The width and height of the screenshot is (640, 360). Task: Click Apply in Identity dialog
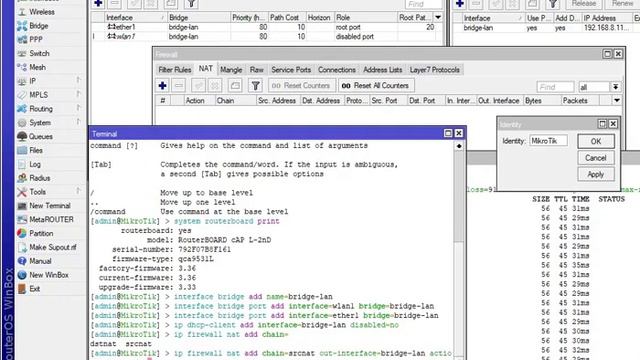(596, 174)
